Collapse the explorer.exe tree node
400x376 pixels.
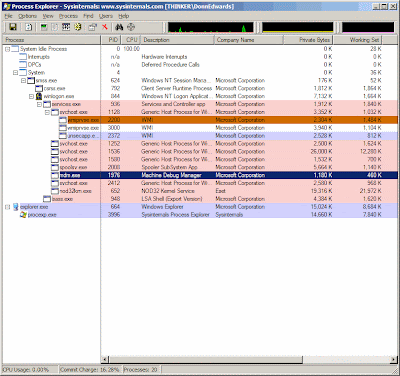[7, 207]
